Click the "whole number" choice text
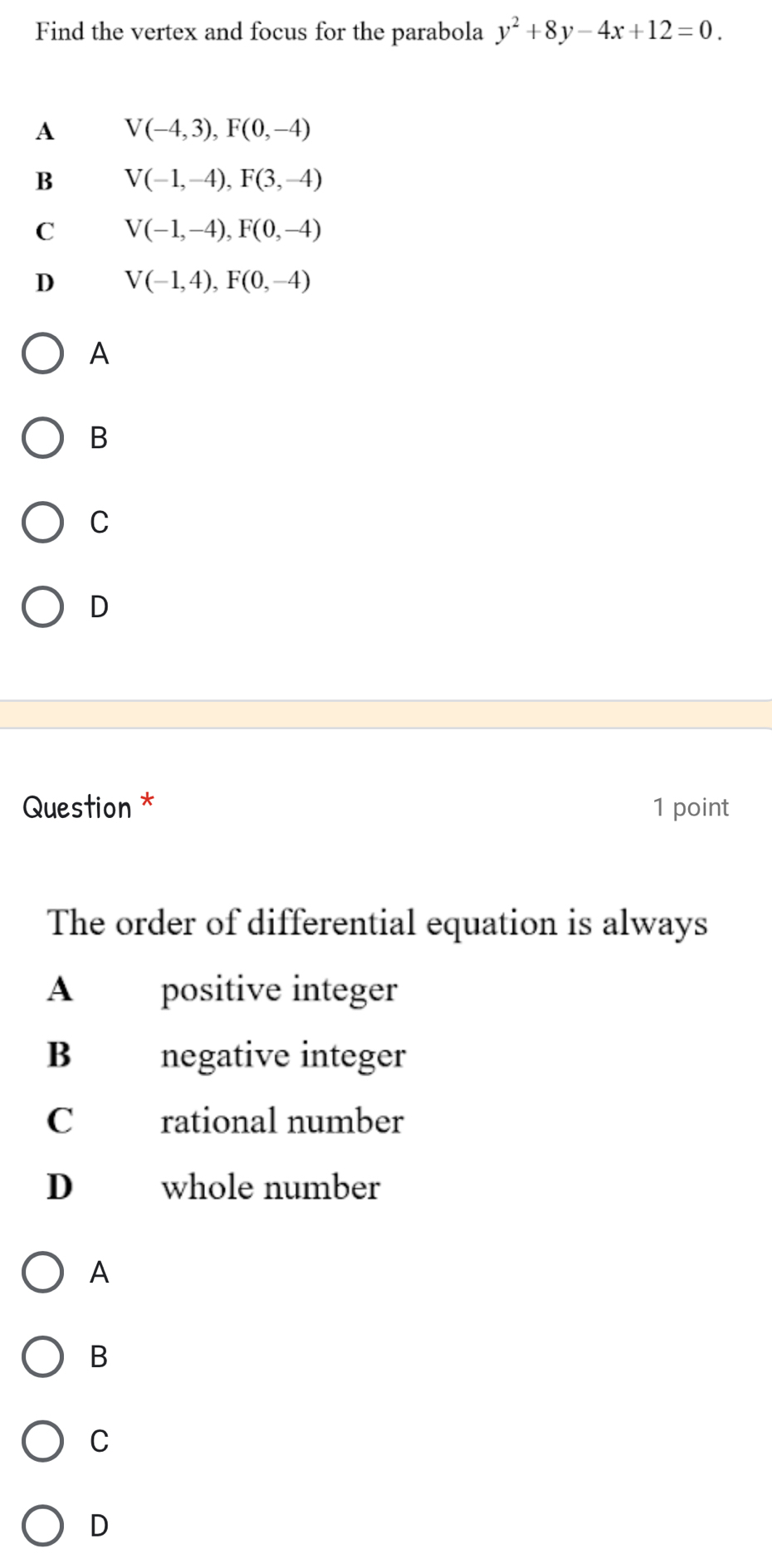Image resolution: width=772 pixels, height=1568 pixels. click(271, 1187)
